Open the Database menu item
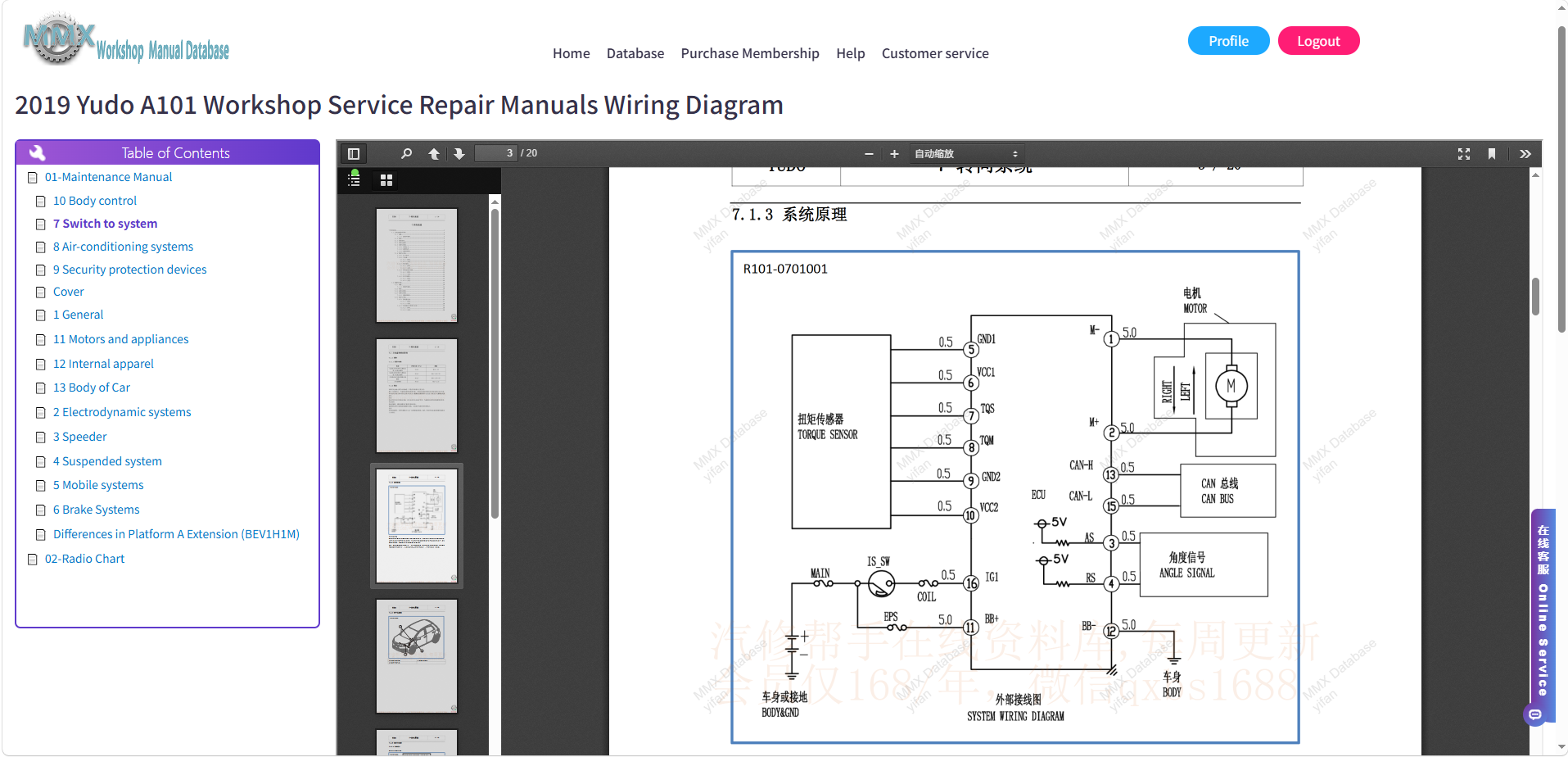This screenshot has height=757, width=1568. pyautogui.click(x=635, y=53)
